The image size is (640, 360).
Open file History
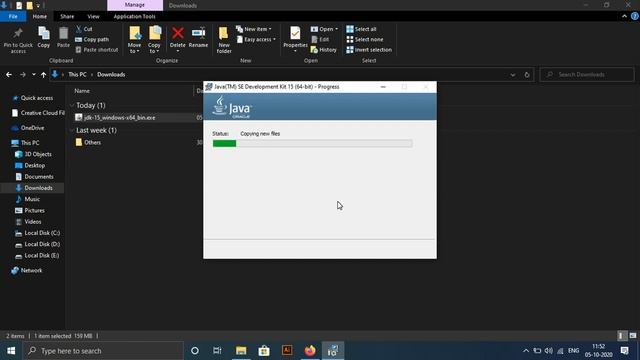pos(324,50)
